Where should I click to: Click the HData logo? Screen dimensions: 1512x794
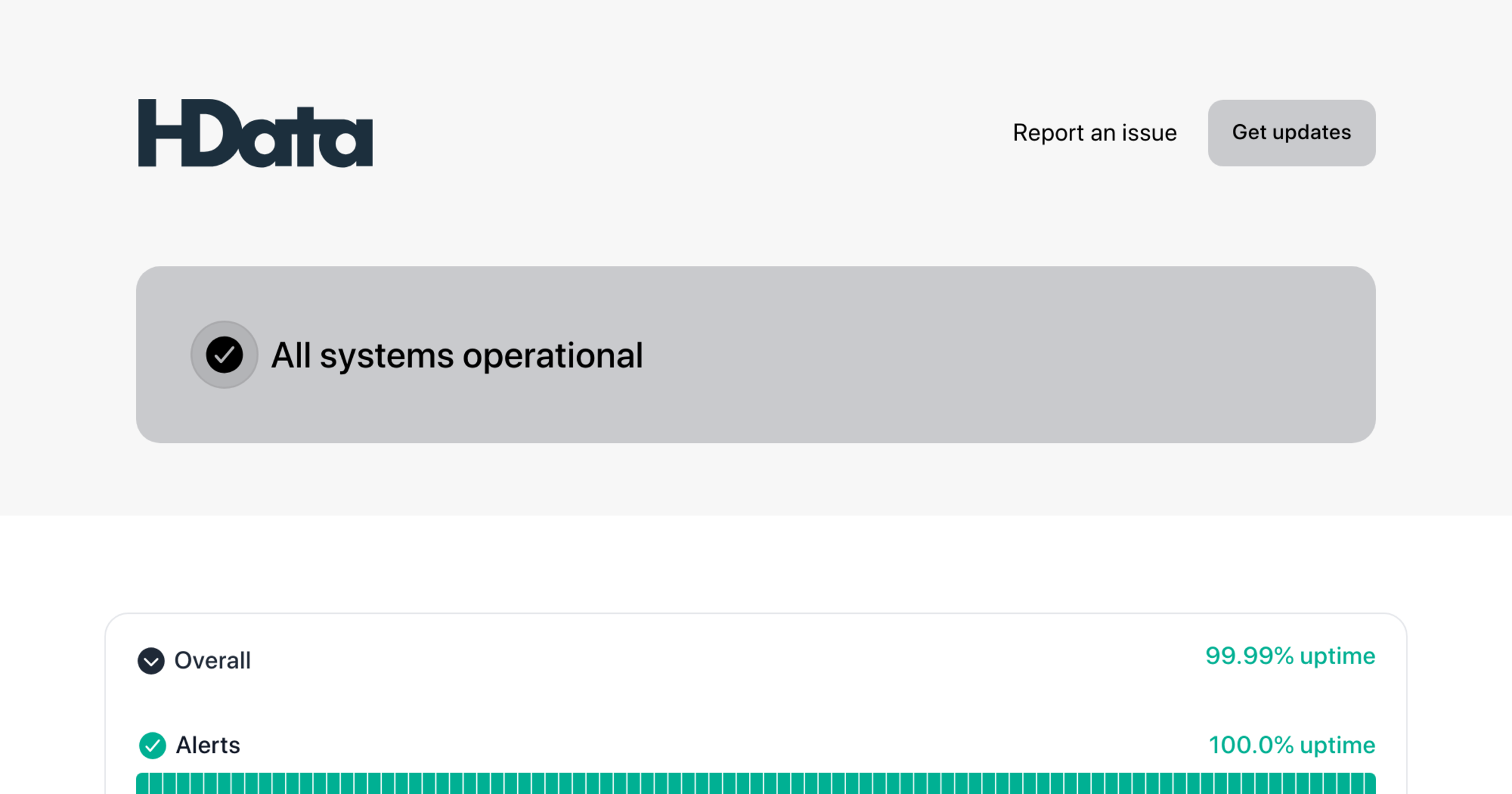[255, 132]
